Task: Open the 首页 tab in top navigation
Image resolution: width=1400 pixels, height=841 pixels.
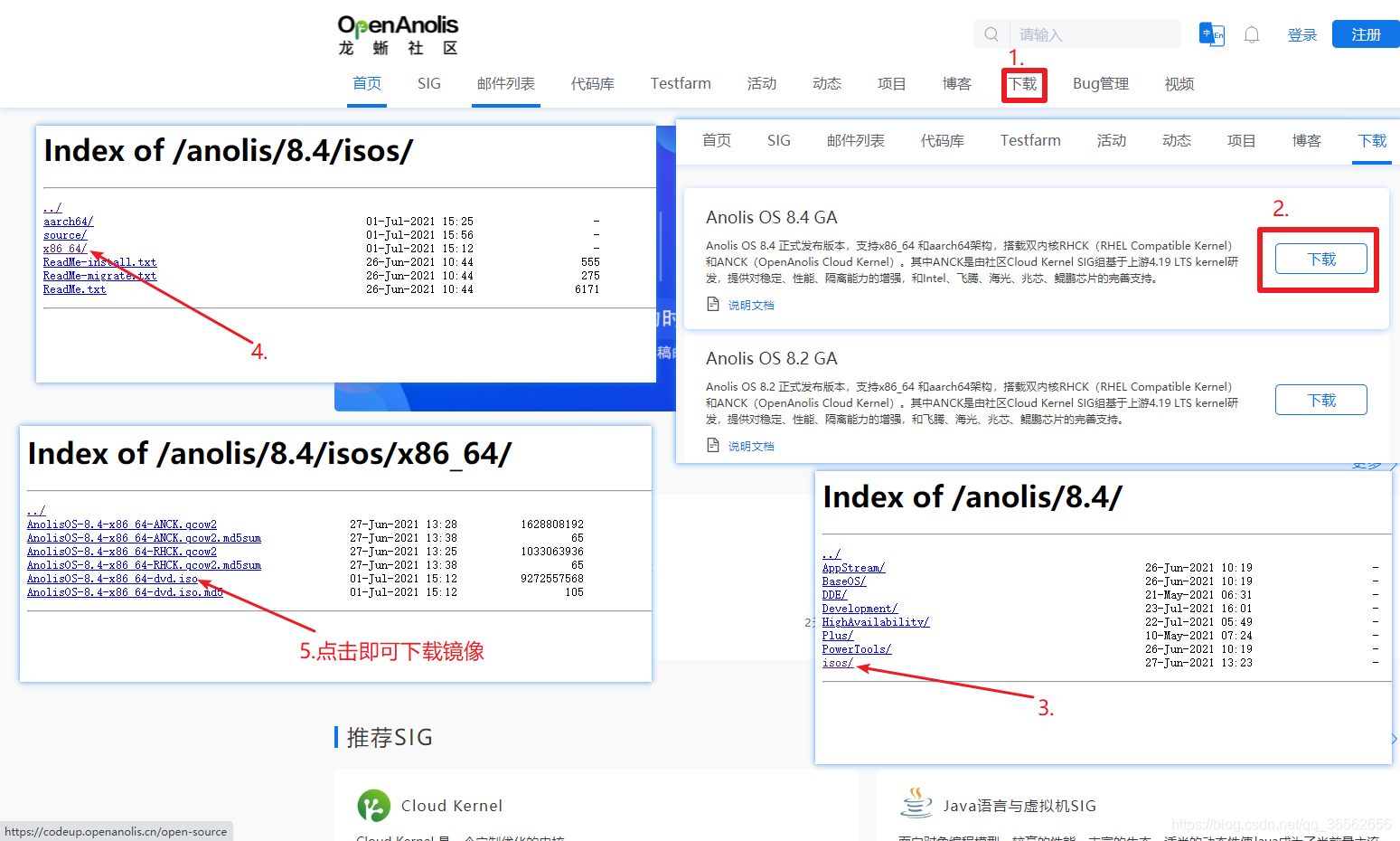Action: coord(367,83)
